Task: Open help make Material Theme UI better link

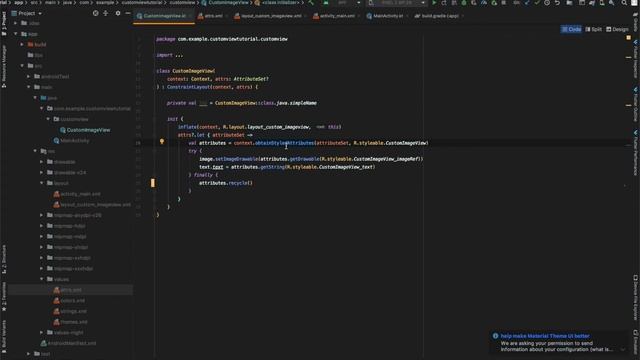Action: (545, 336)
